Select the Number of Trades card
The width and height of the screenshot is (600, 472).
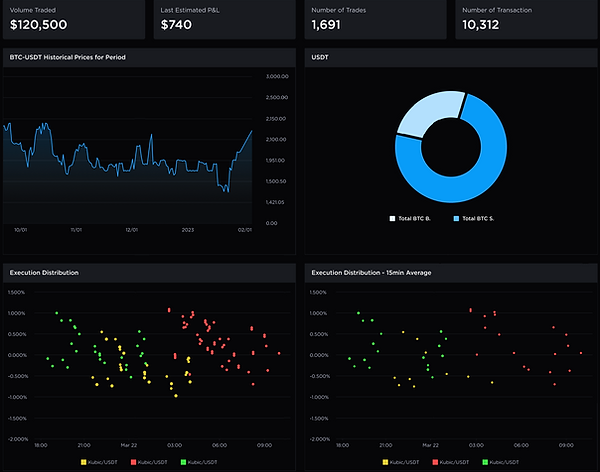[375, 19]
